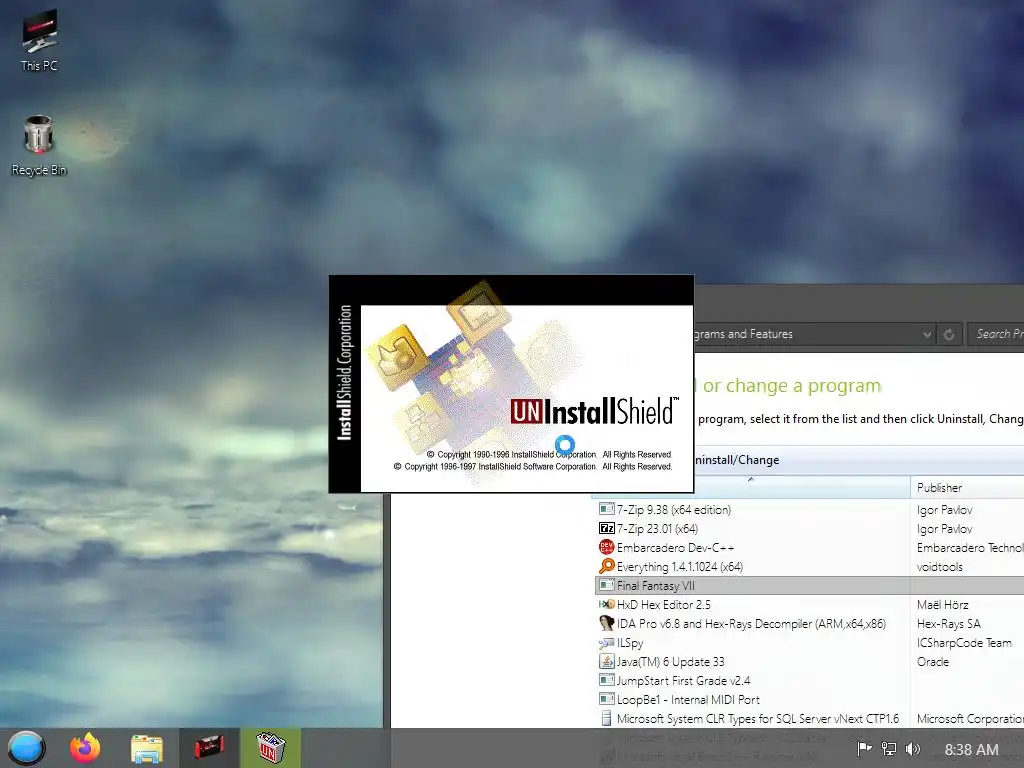Open the Recycle Bin desktop icon
The height and width of the screenshot is (768, 1024).
click(x=39, y=145)
